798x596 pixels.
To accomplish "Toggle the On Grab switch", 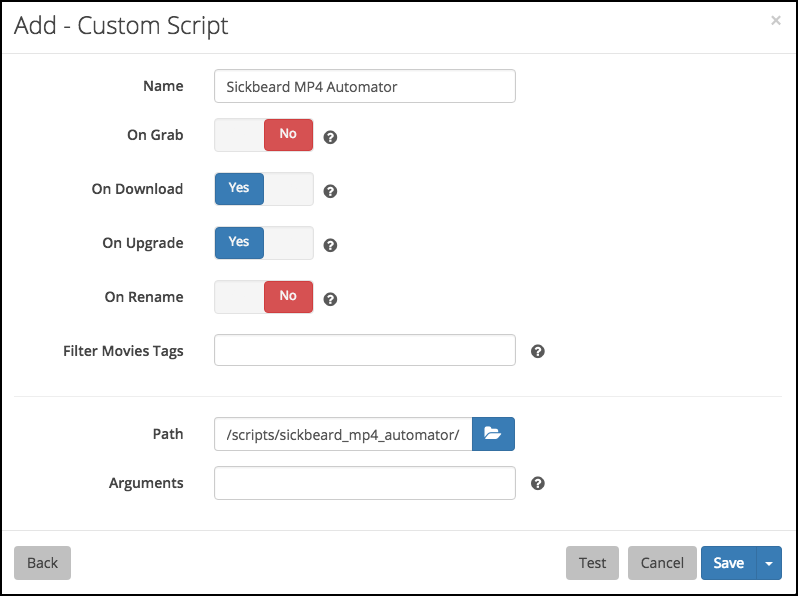I will coord(264,135).
